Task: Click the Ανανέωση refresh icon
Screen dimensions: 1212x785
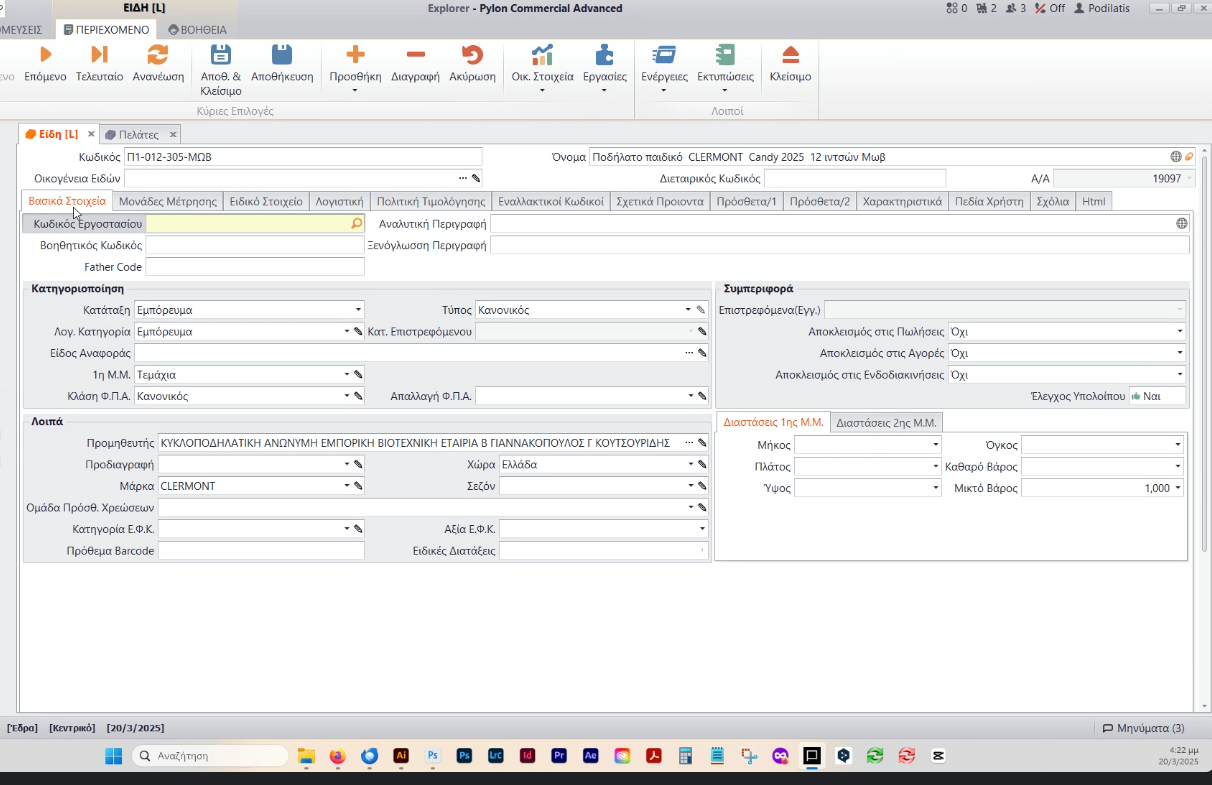Action: pos(158,55)
